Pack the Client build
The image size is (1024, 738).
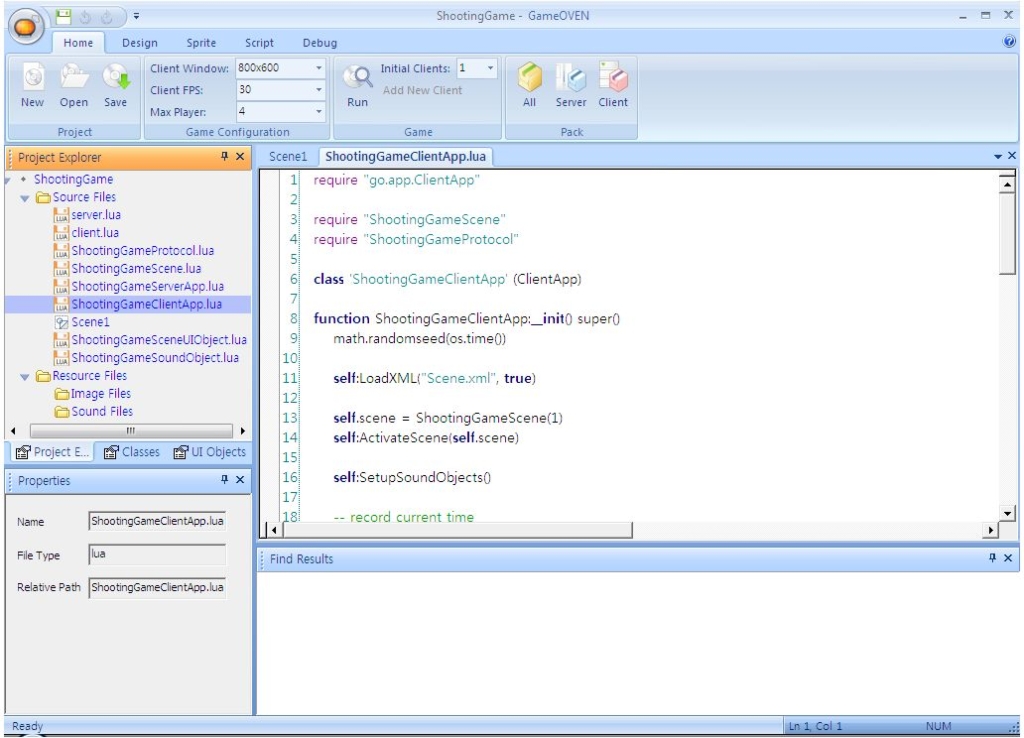pyautogui.click(x=613, y=85)
